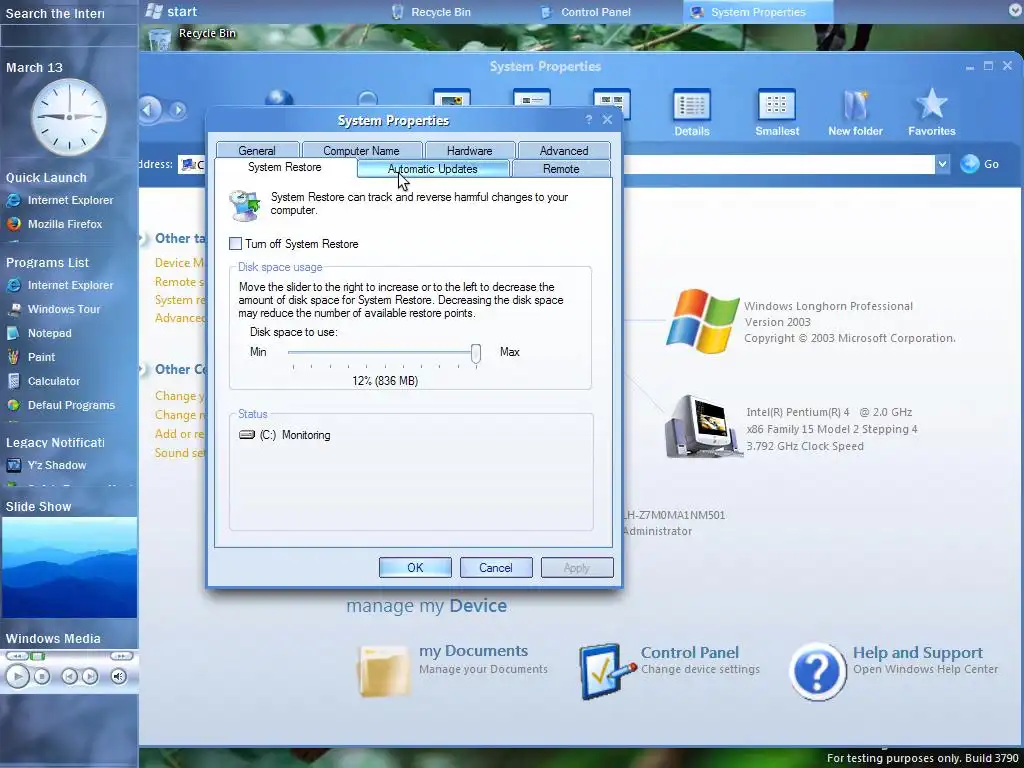The width and height of the screenshot is (1024, 768).
Task: Open the my Documents link text
Action: (473, 651)
